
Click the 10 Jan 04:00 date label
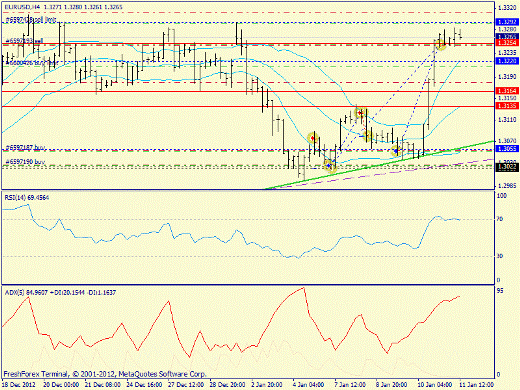point(435,384)
